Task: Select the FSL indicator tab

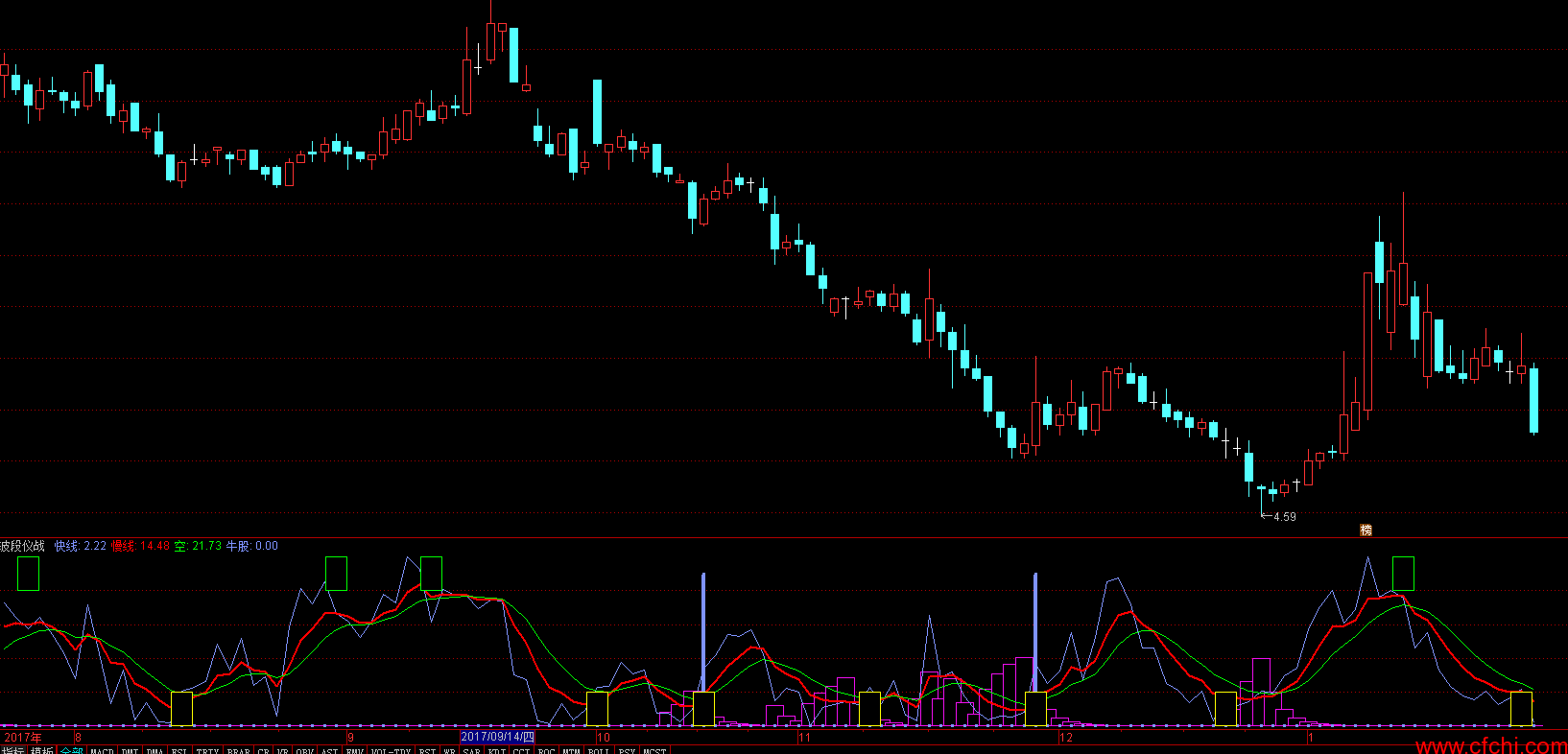Action: [x=179, y=751]
